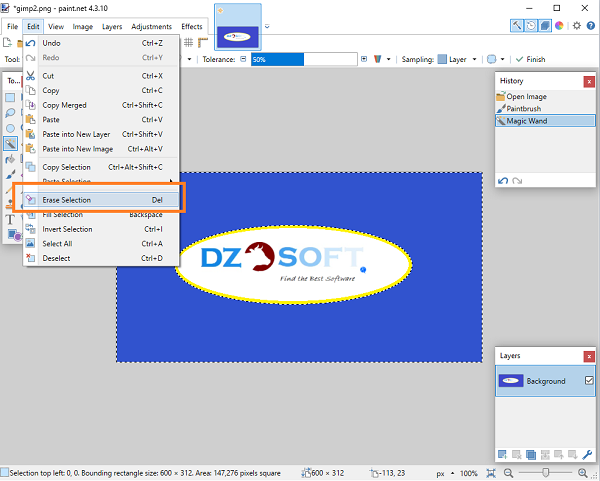Click the Finish button
The image size is (600, 481).
(x=530, y=59)
